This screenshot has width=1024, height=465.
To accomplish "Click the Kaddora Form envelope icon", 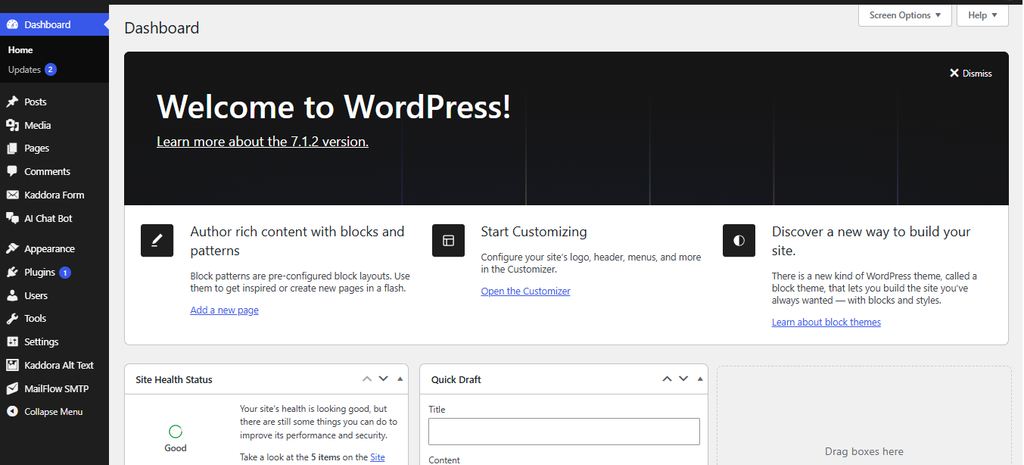I will coord(12,195).
